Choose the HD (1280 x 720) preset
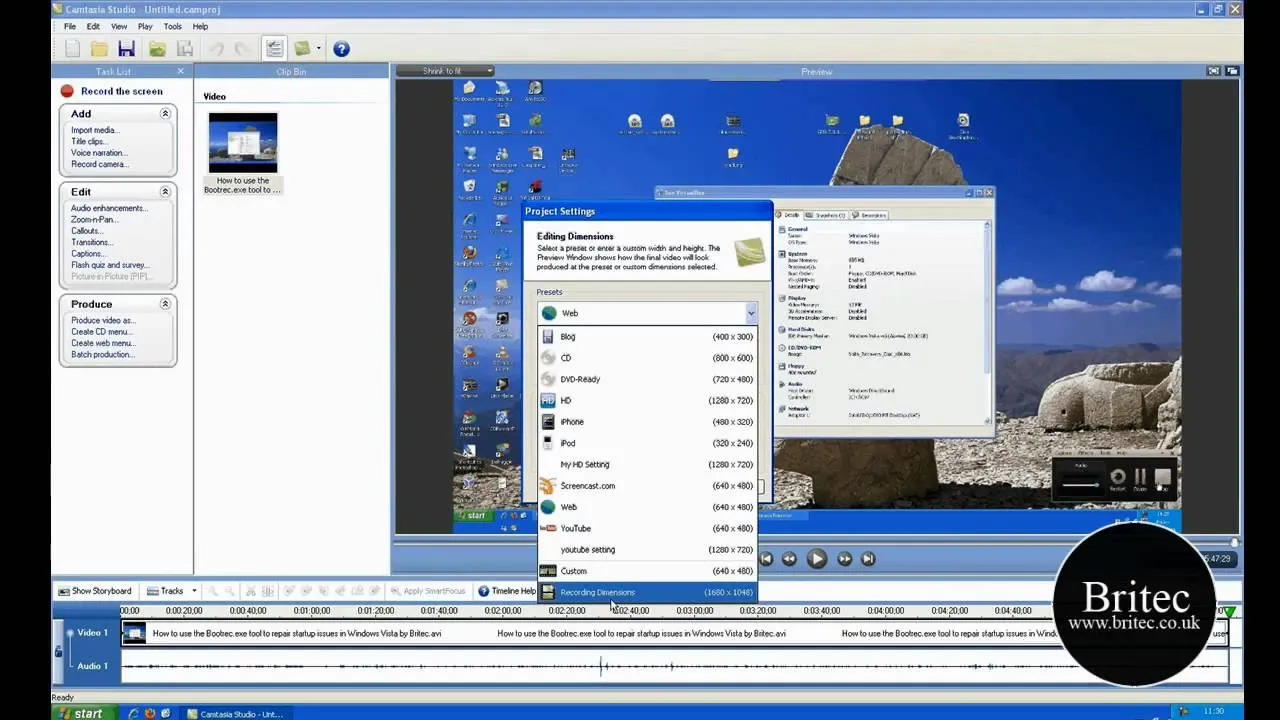This screenshot has height=720, width=1280. pyautogui.click(x=648, y=401)
